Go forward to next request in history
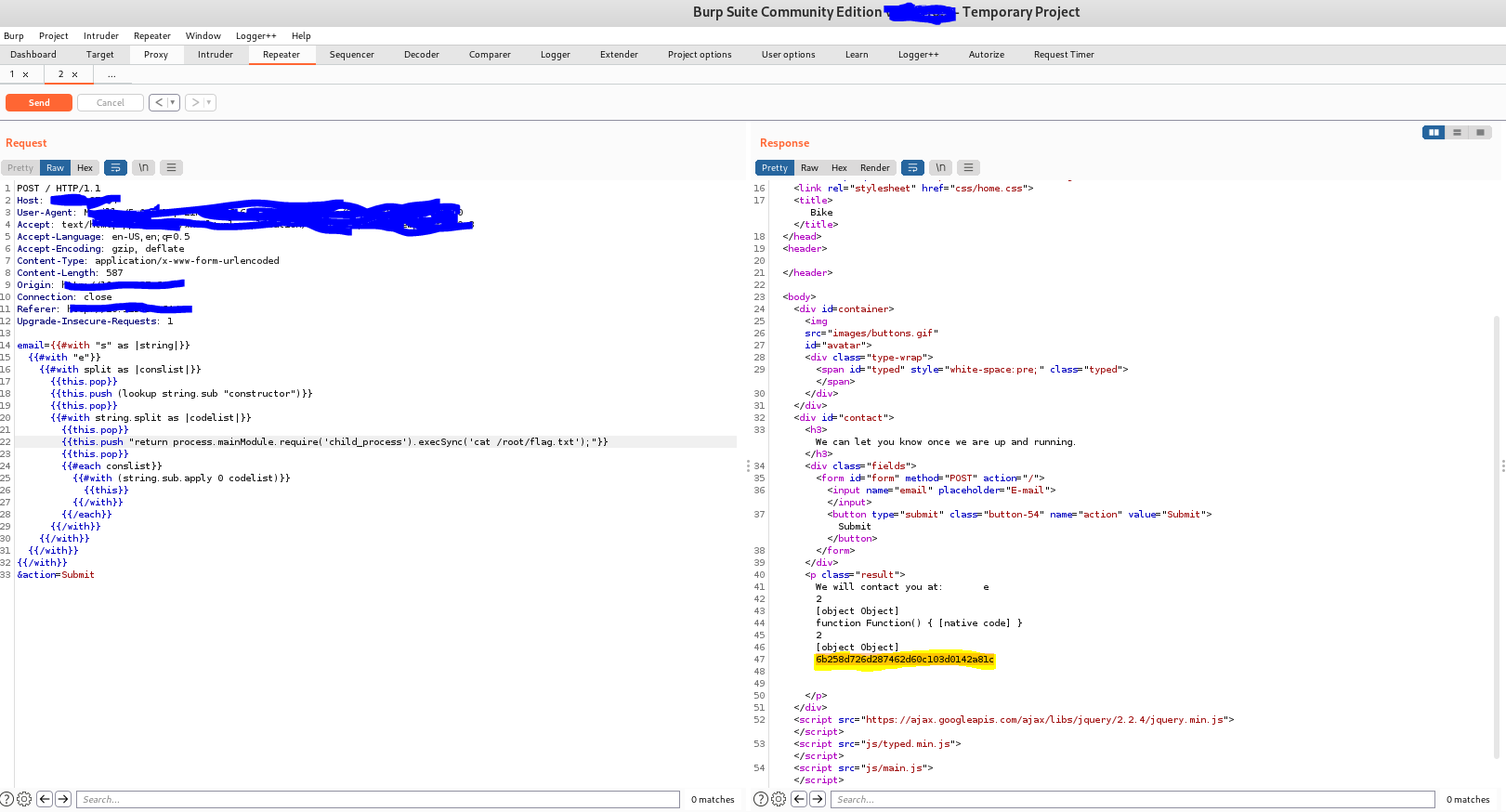Viewport: 1506px width, 812px height. [194, 102]
